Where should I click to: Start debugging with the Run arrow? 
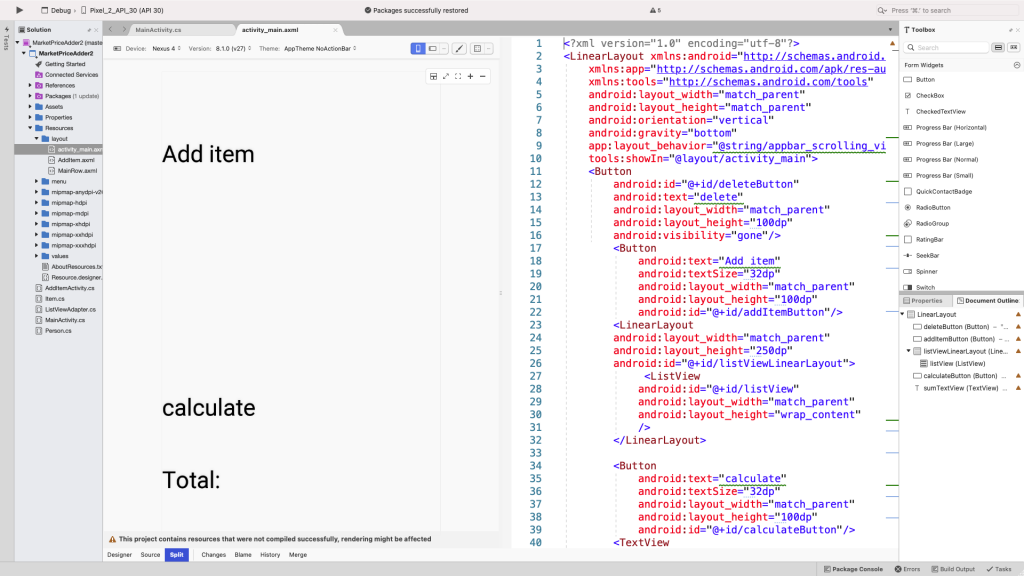[18, 9]
